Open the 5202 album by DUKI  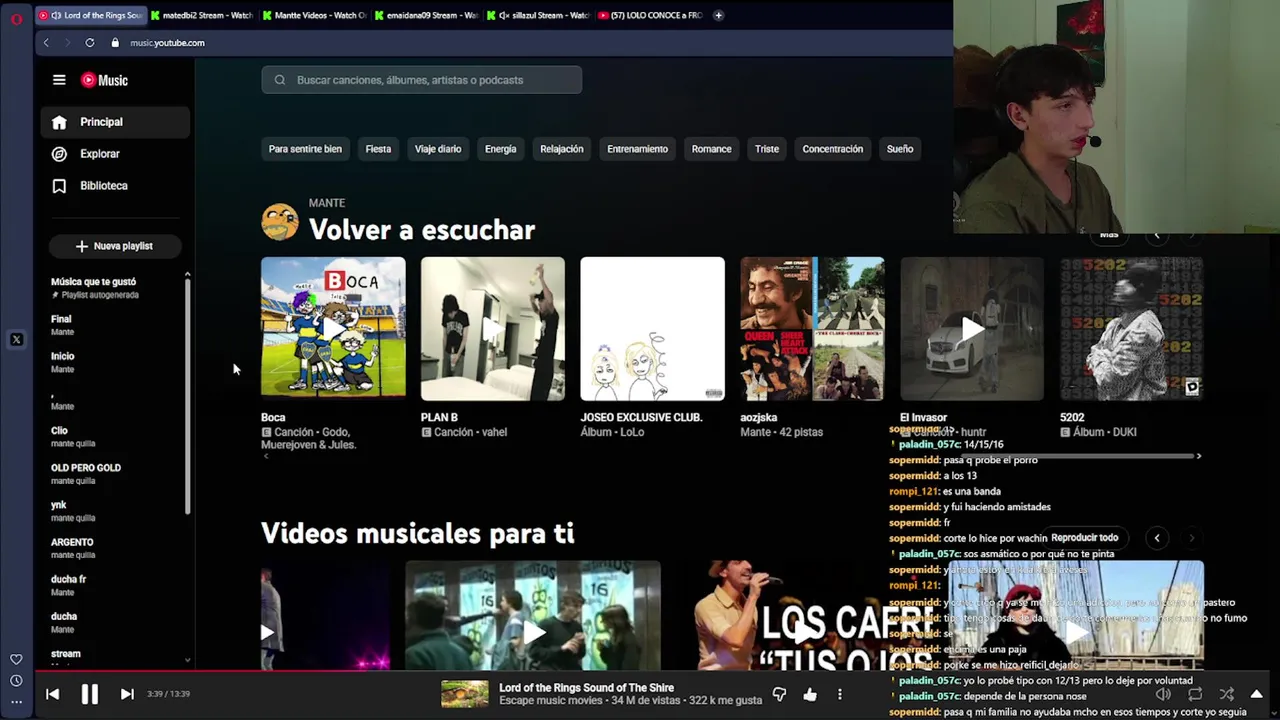click(1132, 329)
